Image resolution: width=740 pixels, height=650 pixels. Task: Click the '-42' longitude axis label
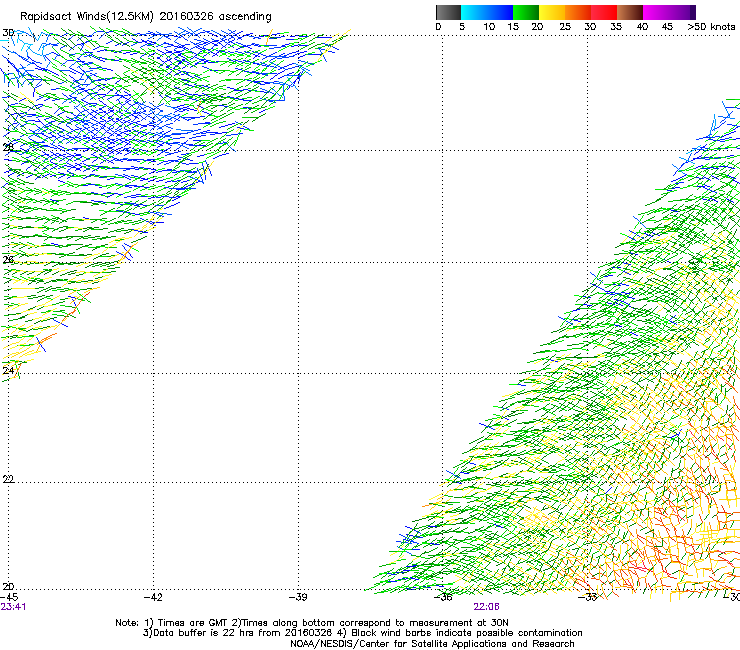(x=153, y=597)
